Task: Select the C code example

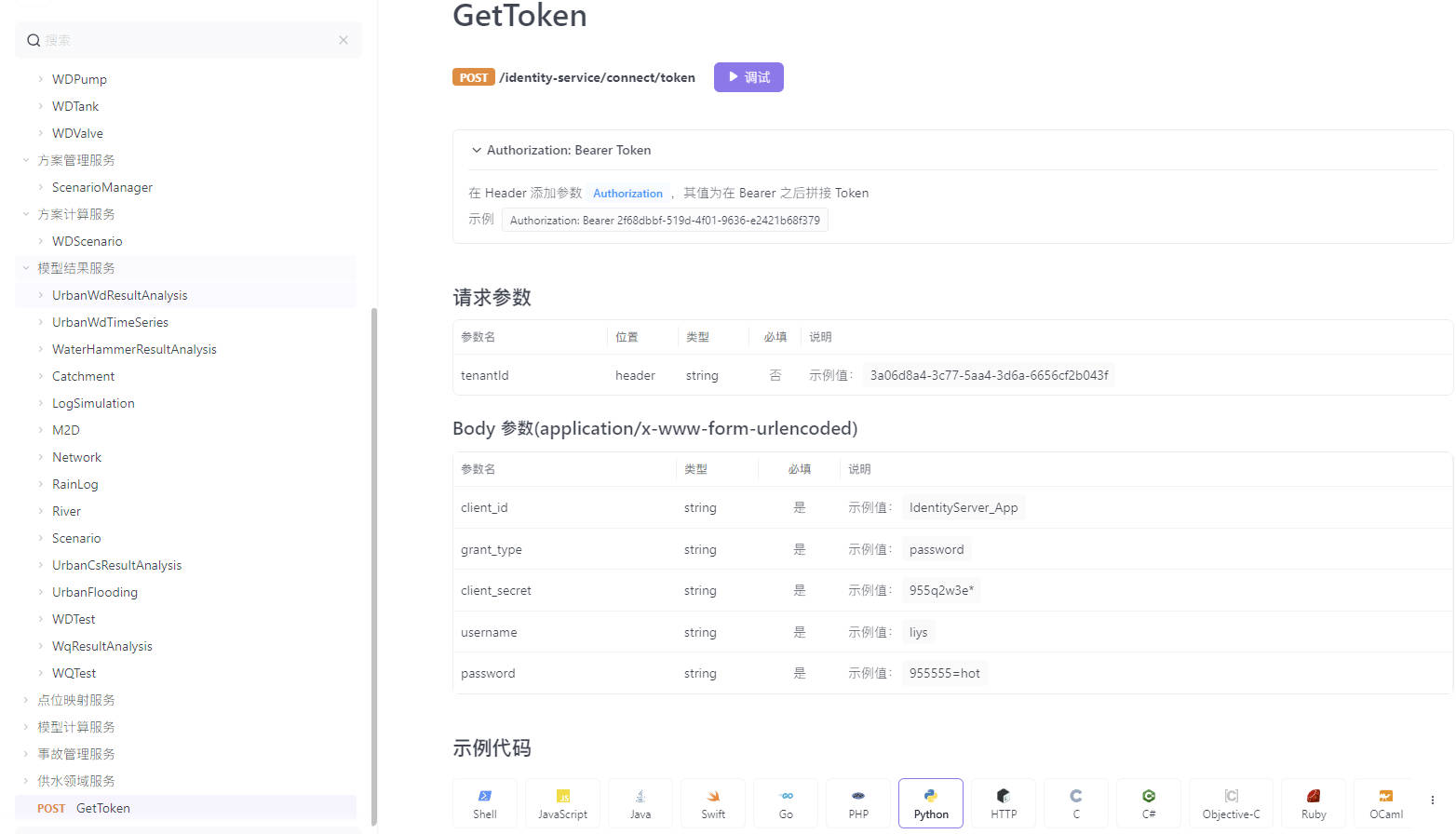Action: [1076, 803]
